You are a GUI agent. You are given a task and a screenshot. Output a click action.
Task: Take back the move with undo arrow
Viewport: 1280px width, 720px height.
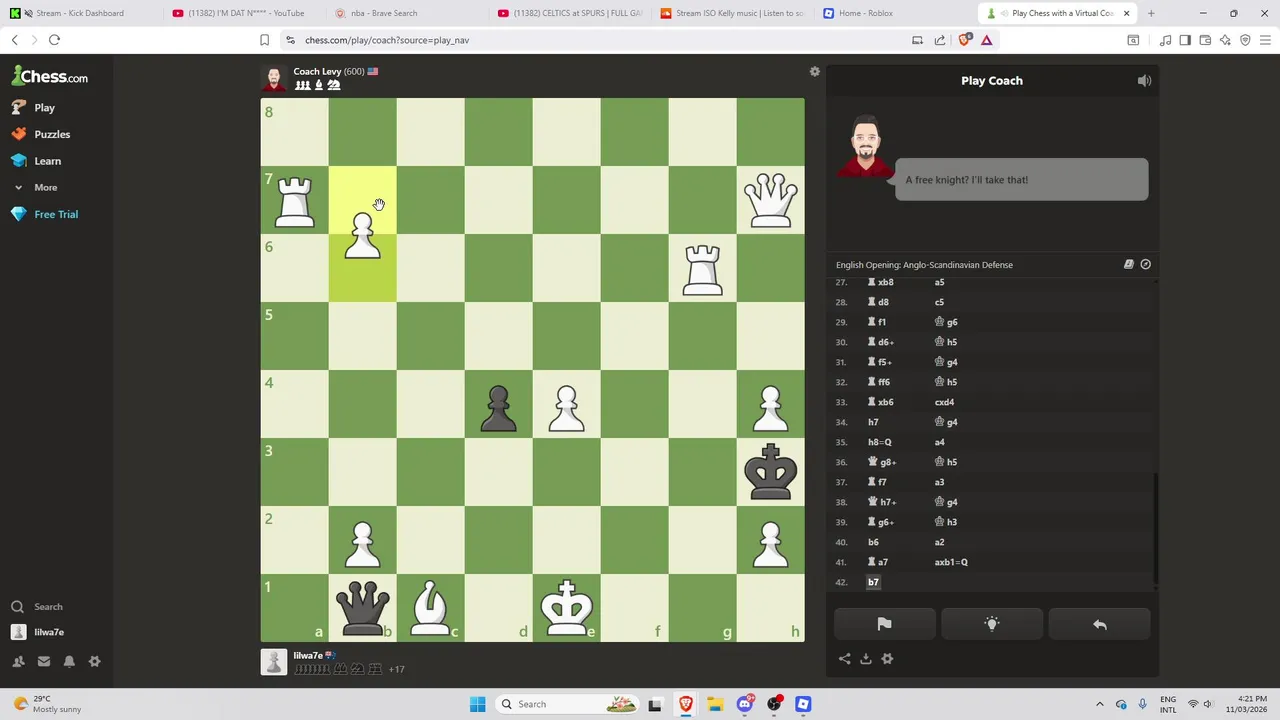coord(1100,624)
